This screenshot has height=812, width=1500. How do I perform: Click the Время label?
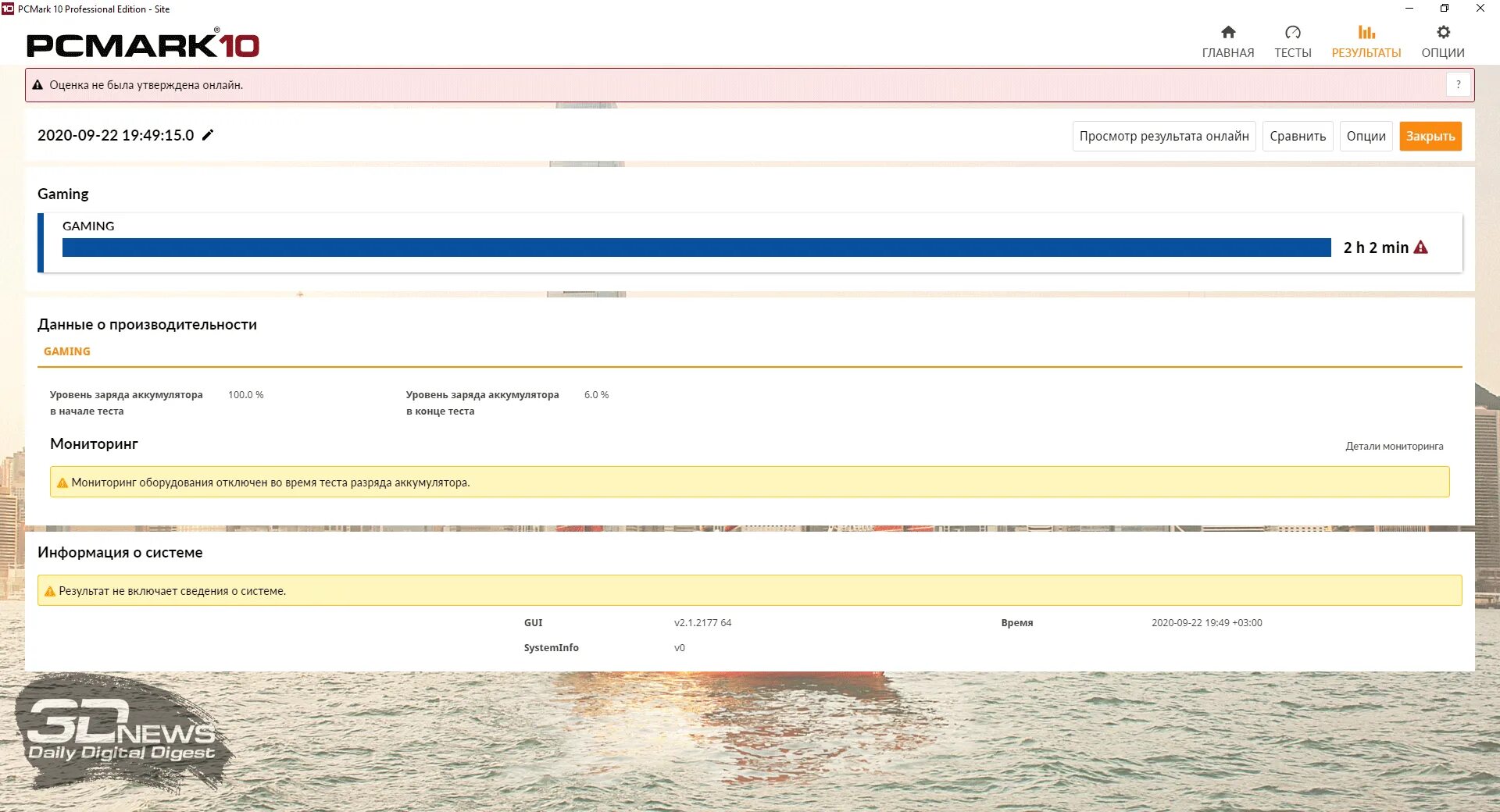click(x=1017, y=623)
